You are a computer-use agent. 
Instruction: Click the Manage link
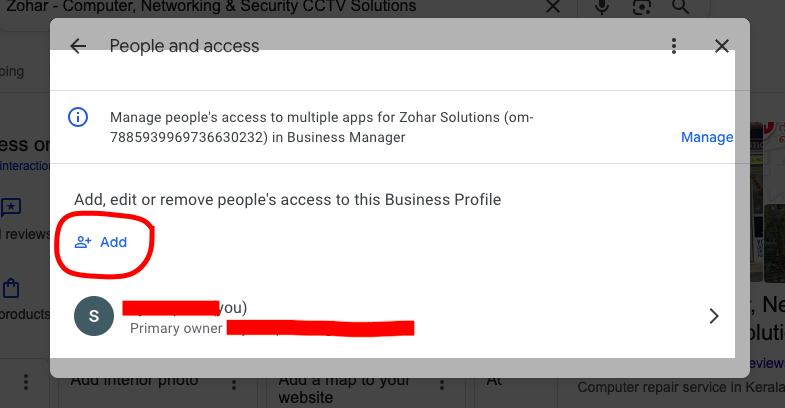coord(707,137)
